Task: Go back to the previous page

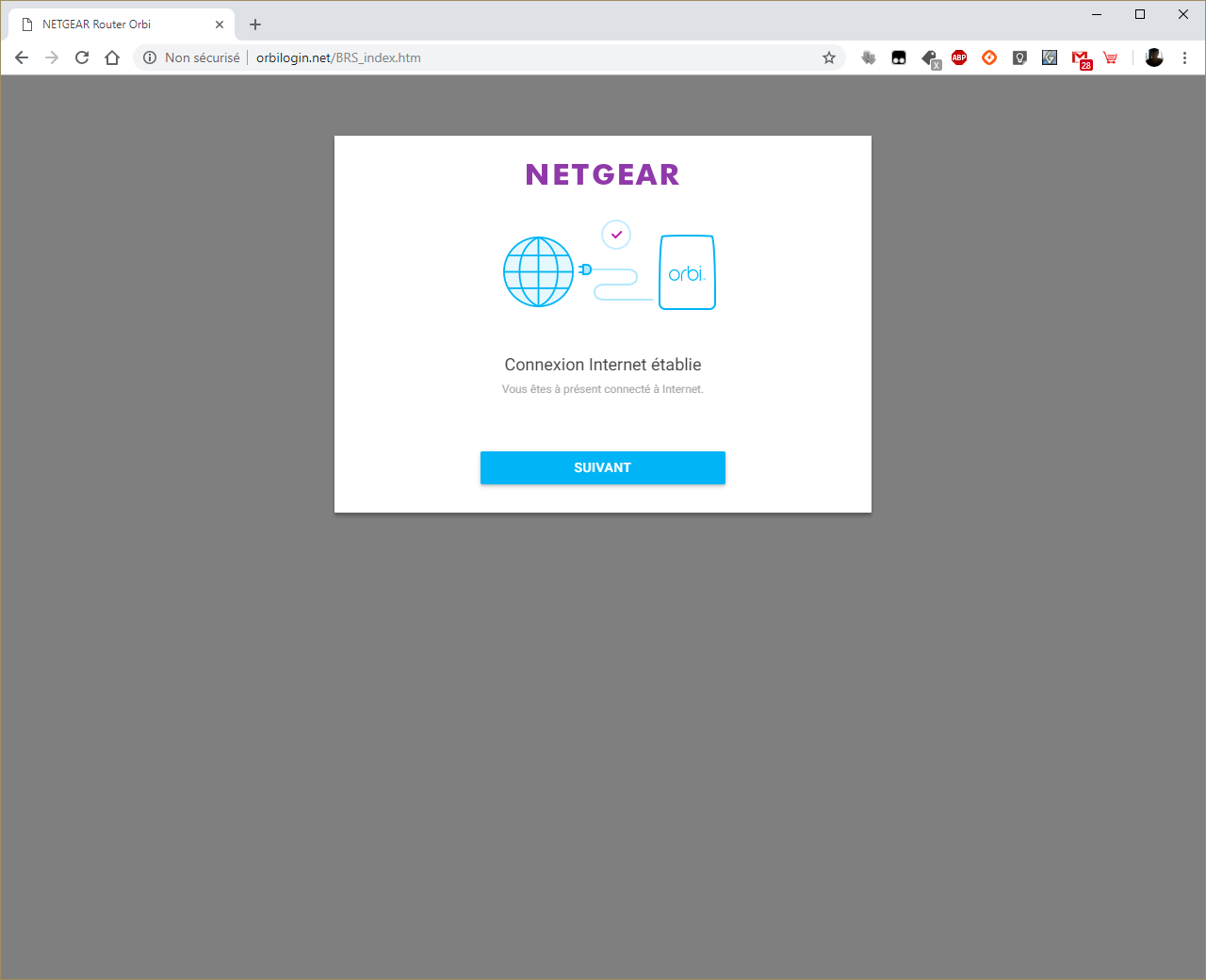Action: click(x=22, y=57)
